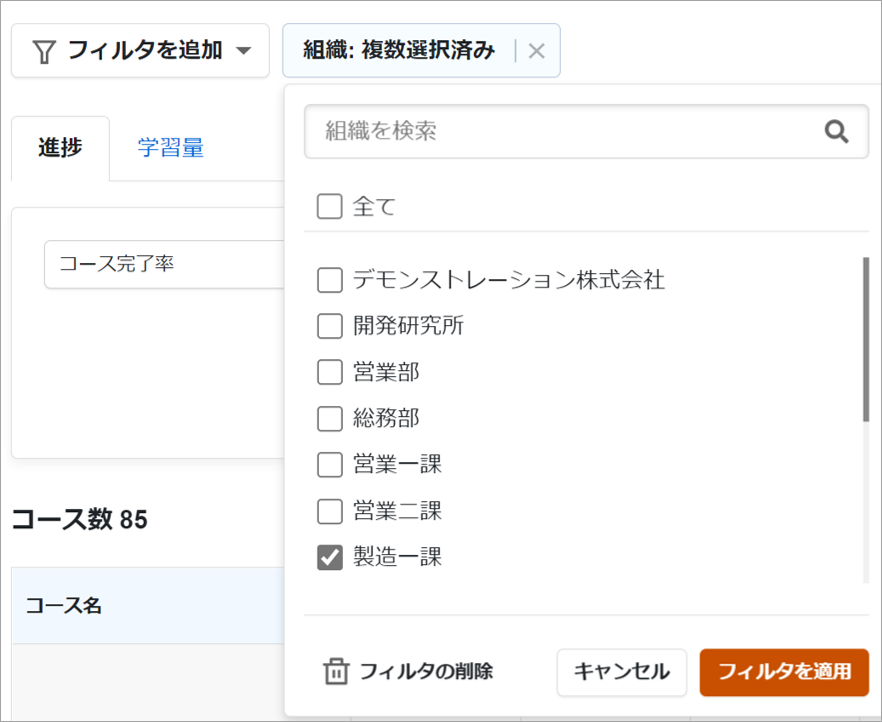This screenshot has width=882, height=722.
Task: Open the フィルタを追加 dropdown arrow
Action: 244,51
